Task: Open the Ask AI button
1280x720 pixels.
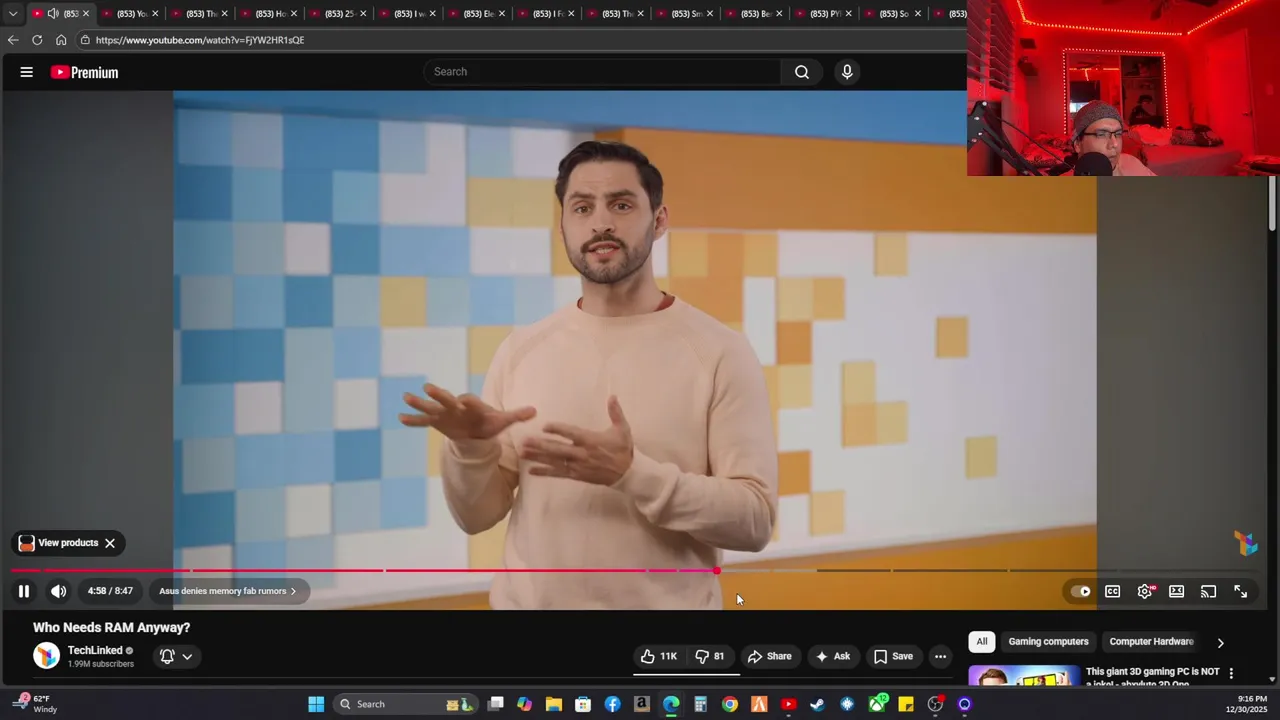Action: [832, 656]
